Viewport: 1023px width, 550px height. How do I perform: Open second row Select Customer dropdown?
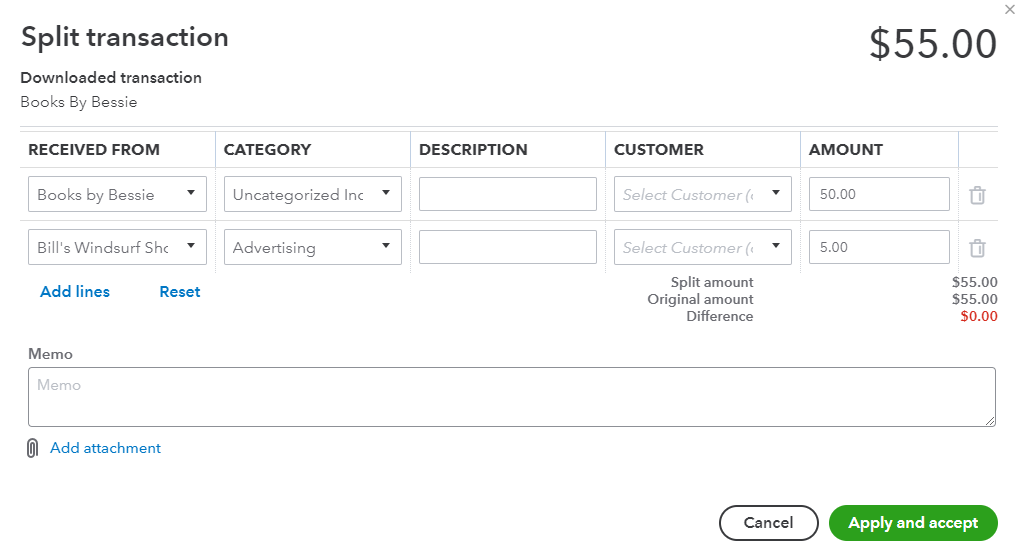pos(703,247)
